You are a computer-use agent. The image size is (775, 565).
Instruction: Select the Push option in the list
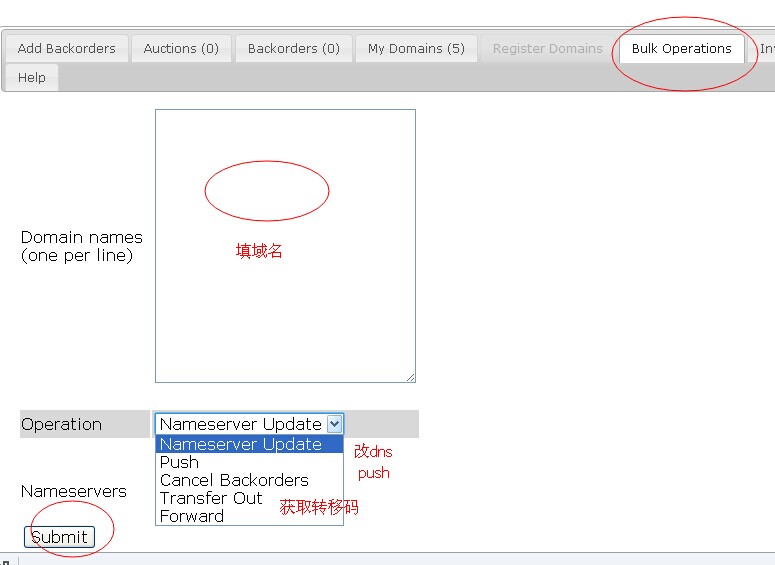180,462
